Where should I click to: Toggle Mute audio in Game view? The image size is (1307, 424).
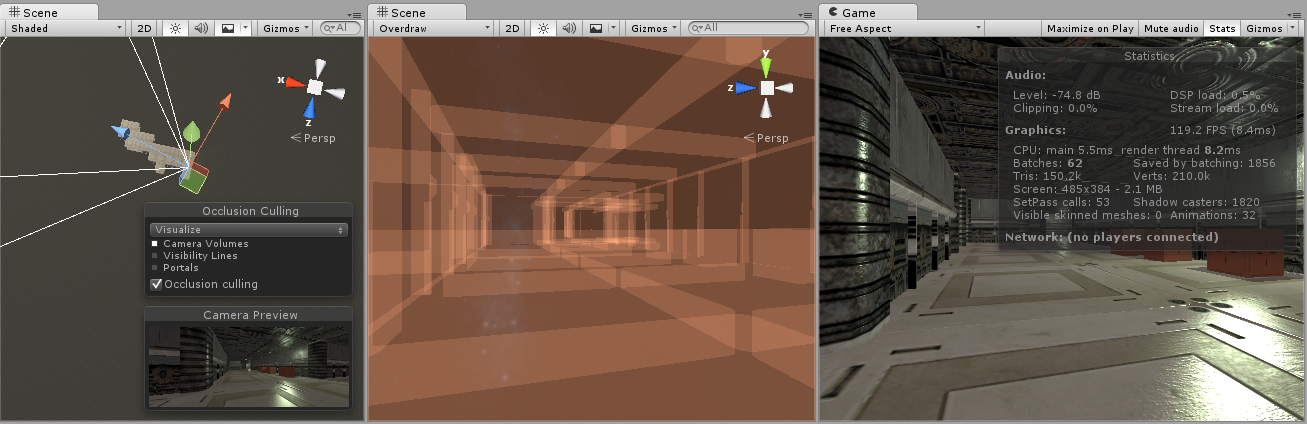click(x=1172, y=28)
